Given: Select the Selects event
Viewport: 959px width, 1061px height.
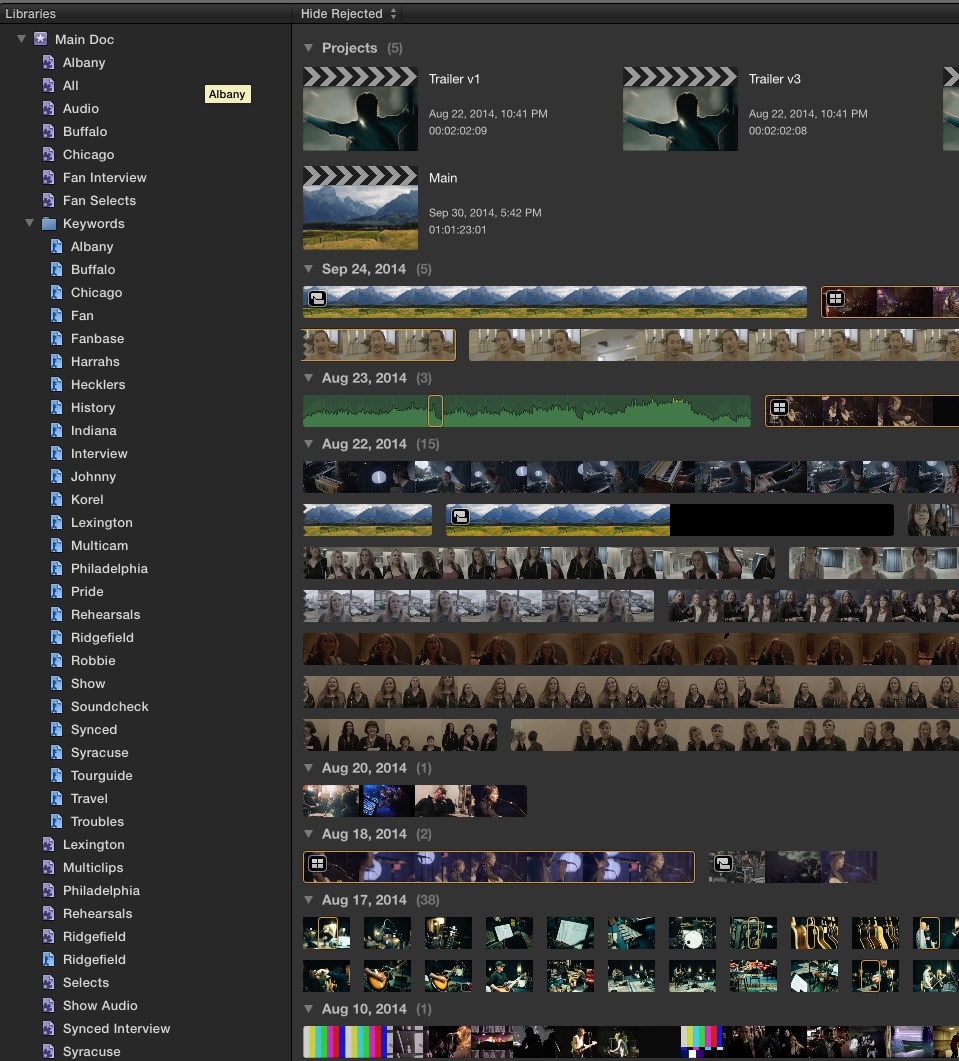Looking at the screenshot, I should [85, 983].
